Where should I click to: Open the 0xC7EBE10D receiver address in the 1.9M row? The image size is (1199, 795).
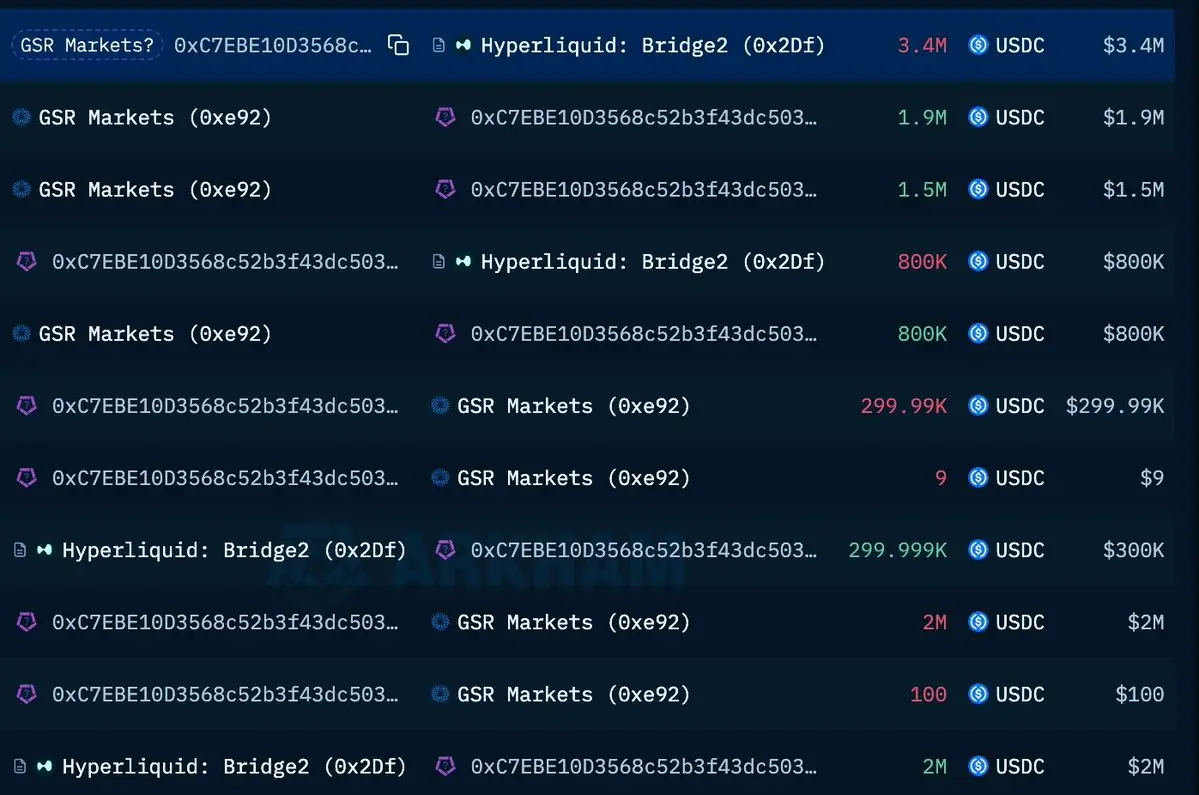[644, 117]
